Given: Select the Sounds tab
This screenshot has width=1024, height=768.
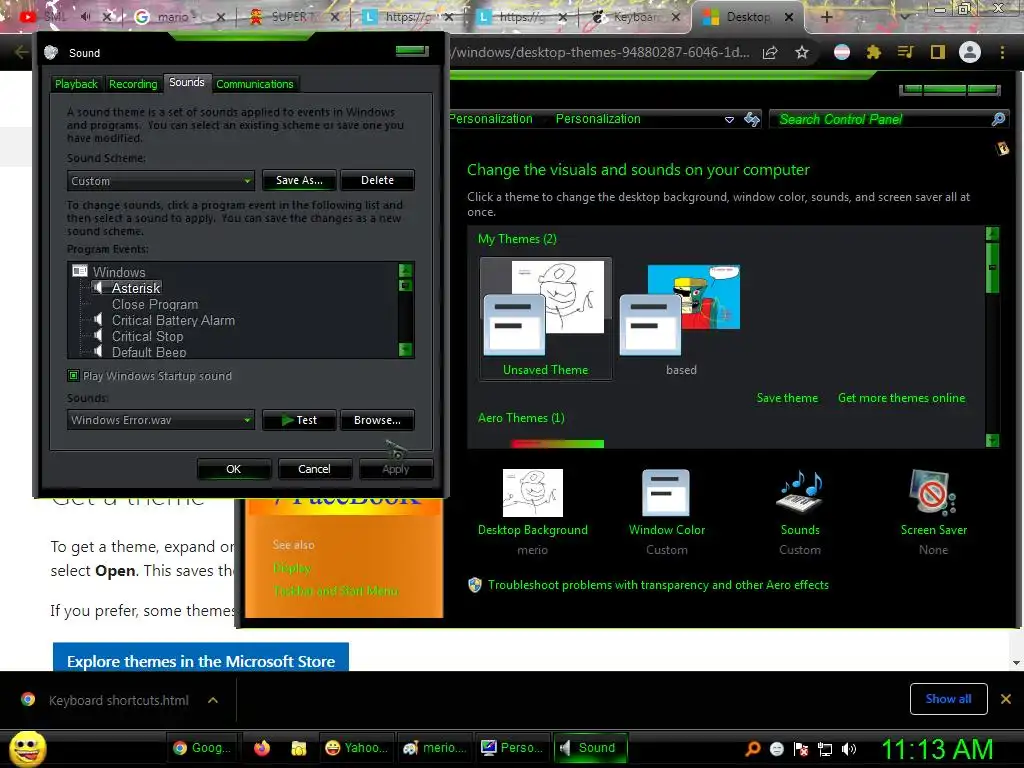Looking at the screenshot, I should click(187, 82).
